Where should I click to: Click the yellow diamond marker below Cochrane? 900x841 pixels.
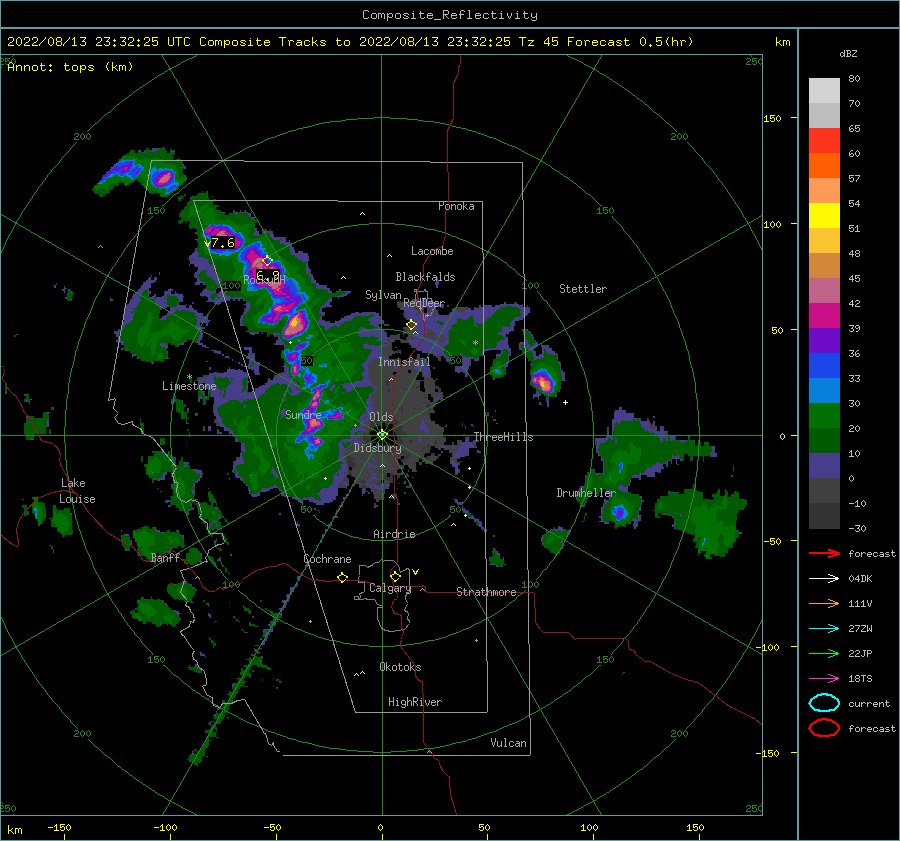[x=342, y=578]
